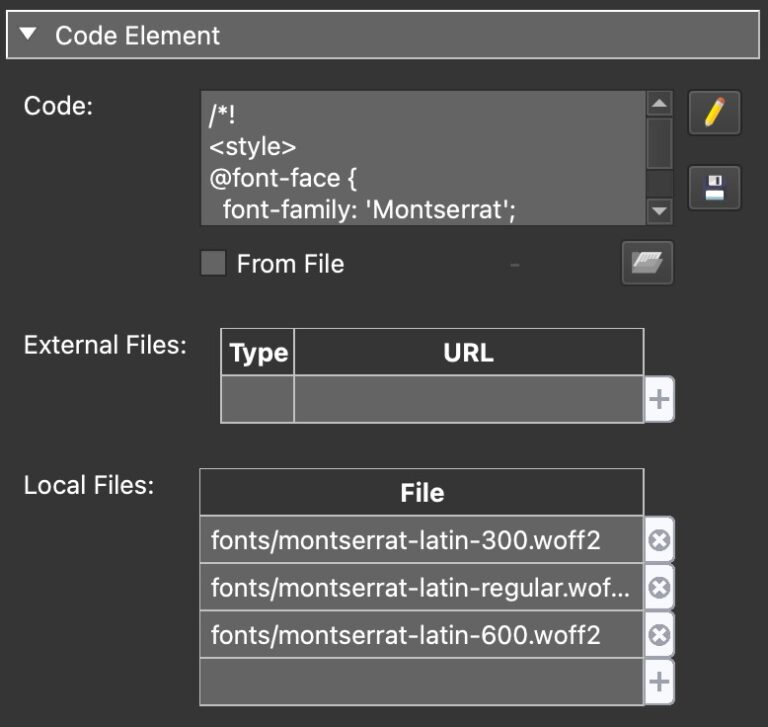
Task: Click the pencil edit code icon
Action: (714, 113)
